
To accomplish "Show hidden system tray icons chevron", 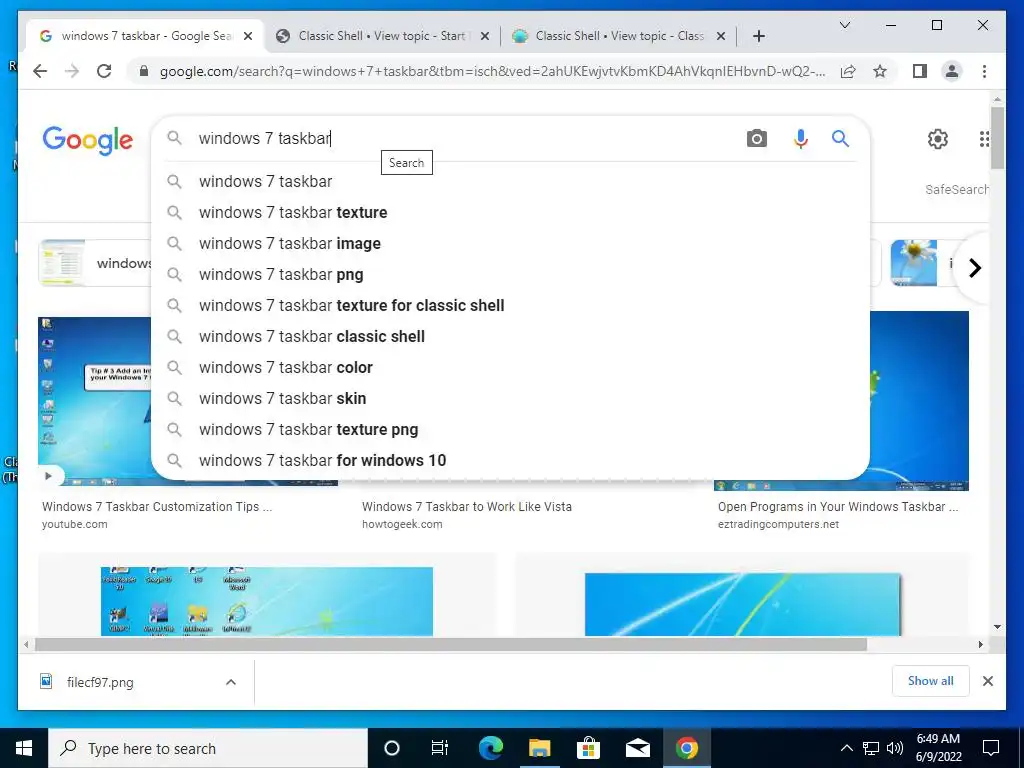I will [x=846, y=748].
